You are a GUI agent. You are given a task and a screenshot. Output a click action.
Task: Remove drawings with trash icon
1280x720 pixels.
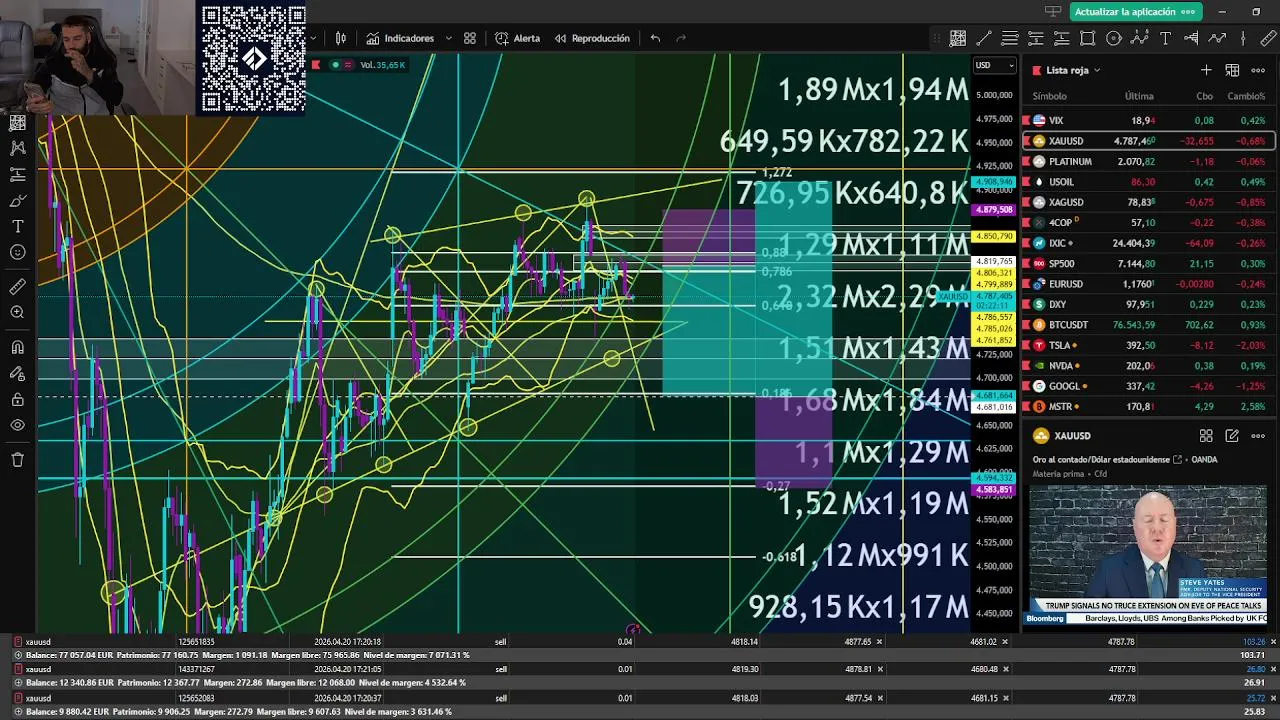click(17, 460)
